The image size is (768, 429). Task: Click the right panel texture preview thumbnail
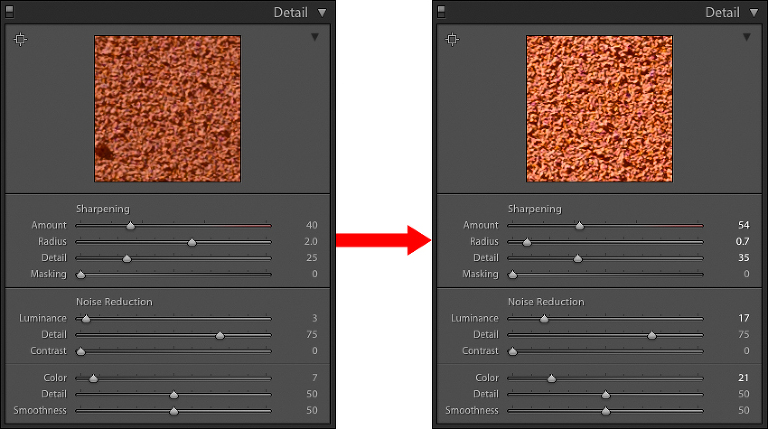(x=600, y=108)
